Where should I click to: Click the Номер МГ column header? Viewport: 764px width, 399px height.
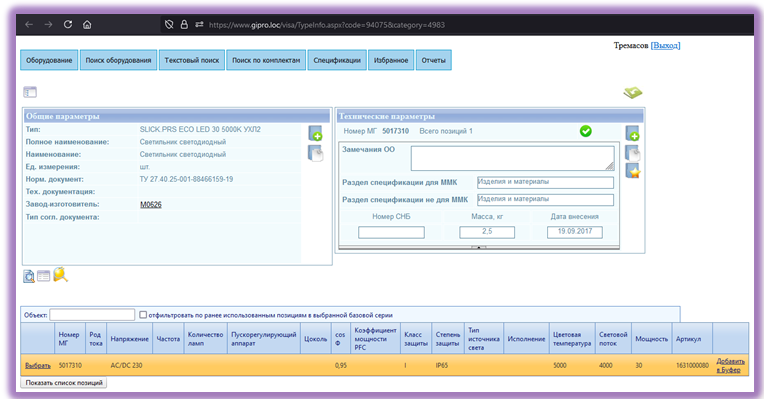click(x=69, y=339)
